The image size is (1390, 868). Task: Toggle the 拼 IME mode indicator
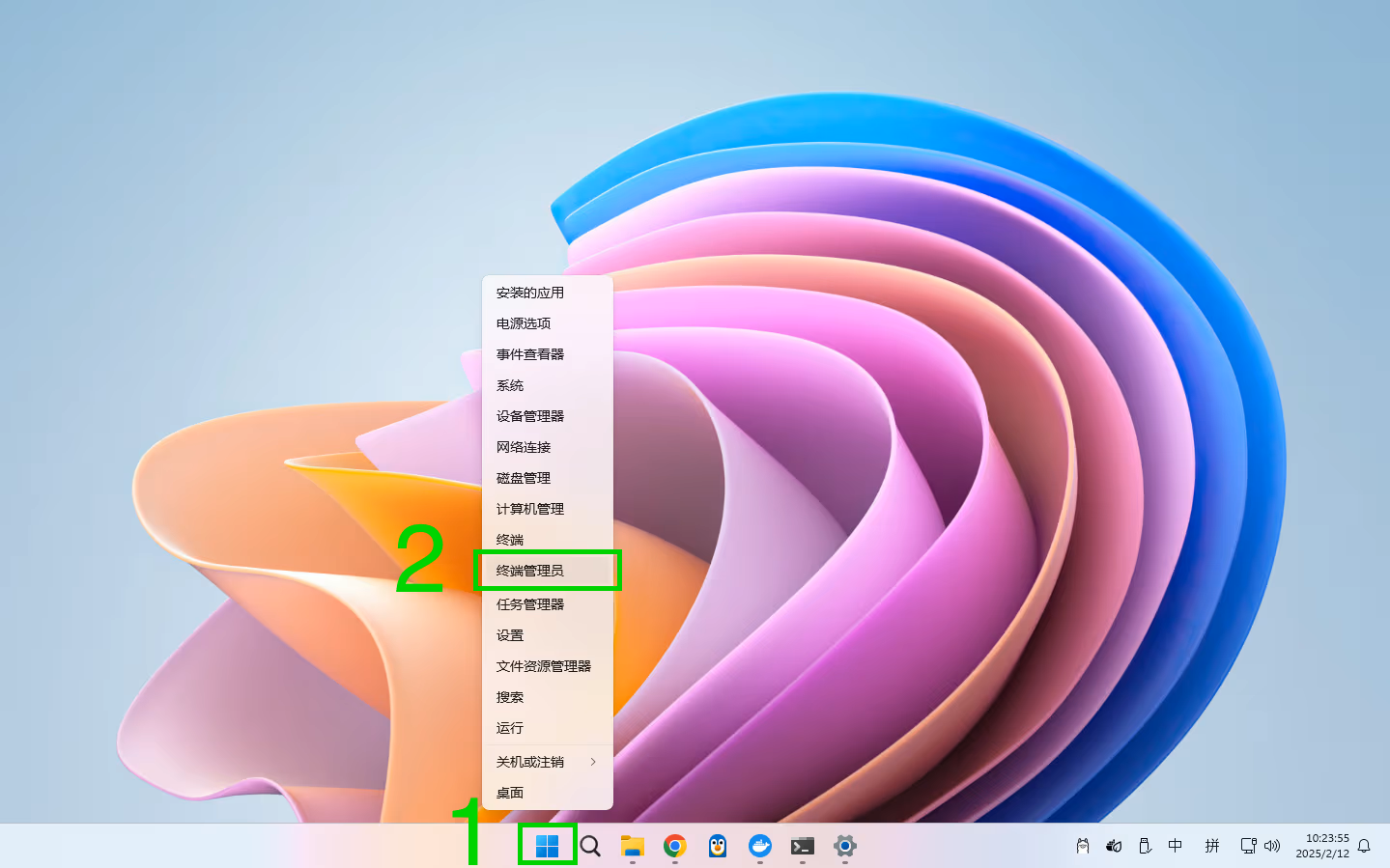[x=1212, y=846]
